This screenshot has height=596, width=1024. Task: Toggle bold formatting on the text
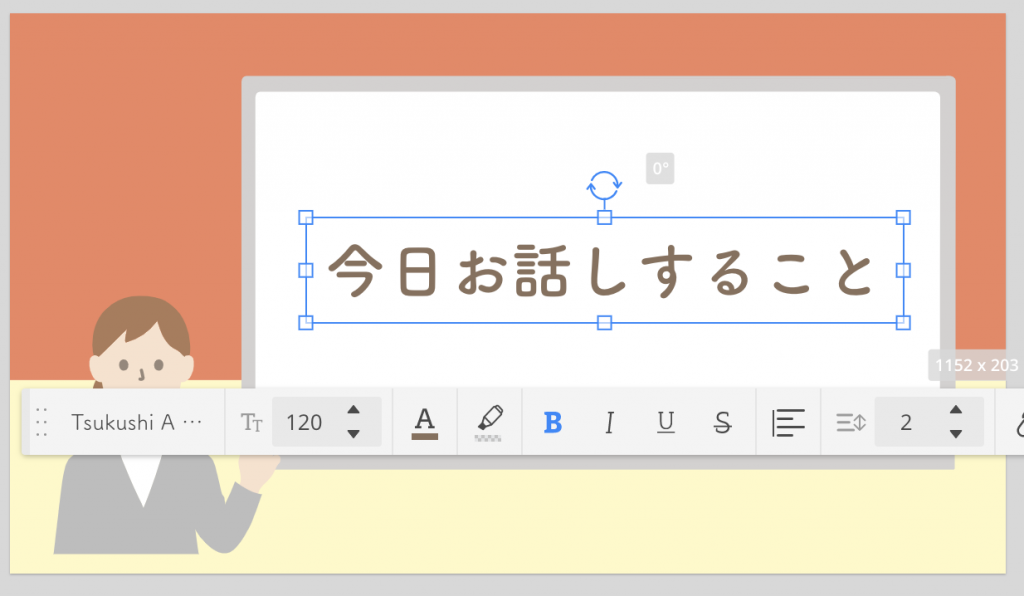coord(553,423)
